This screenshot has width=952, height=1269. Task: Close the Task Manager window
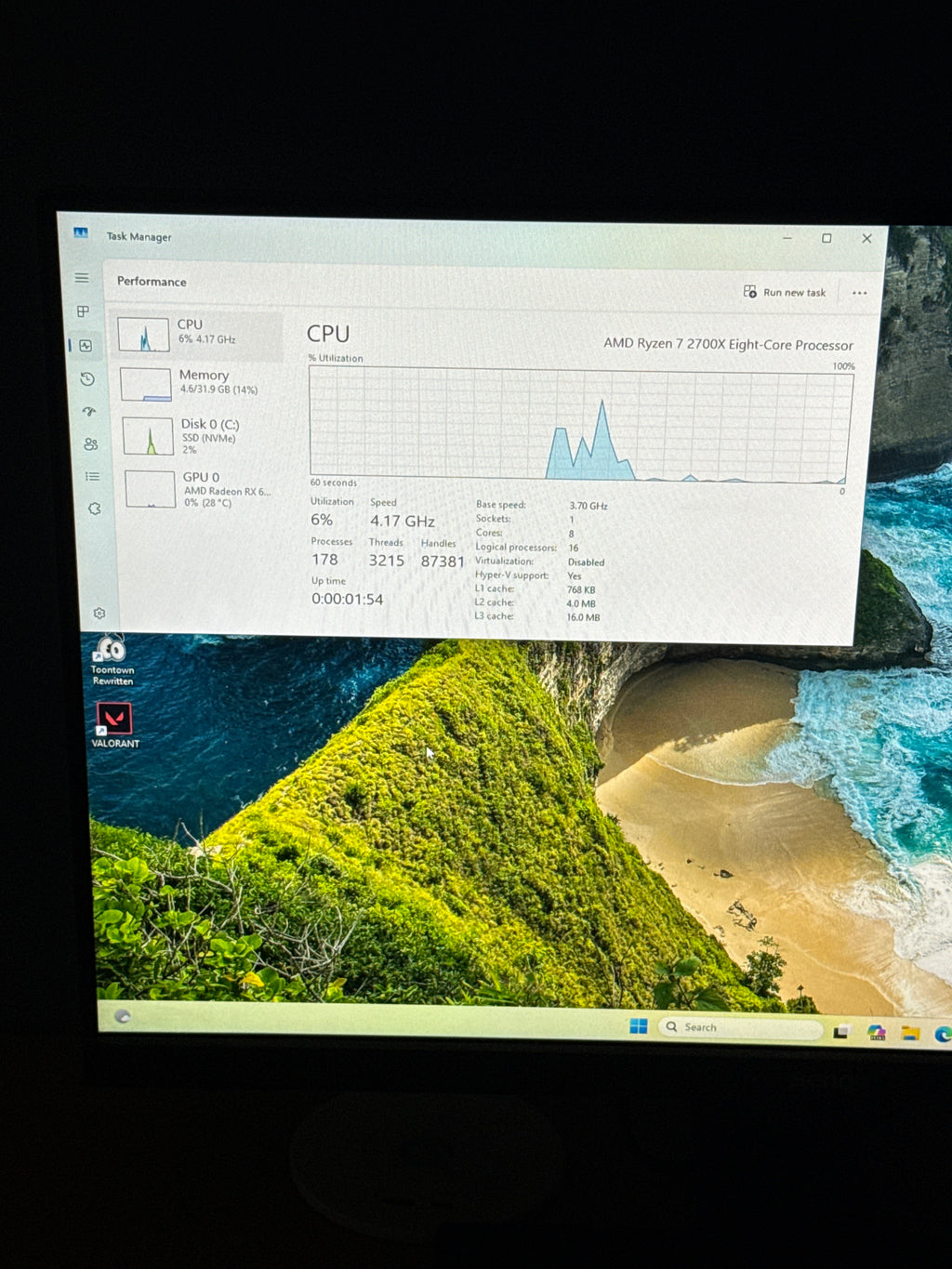click(866, 239)
